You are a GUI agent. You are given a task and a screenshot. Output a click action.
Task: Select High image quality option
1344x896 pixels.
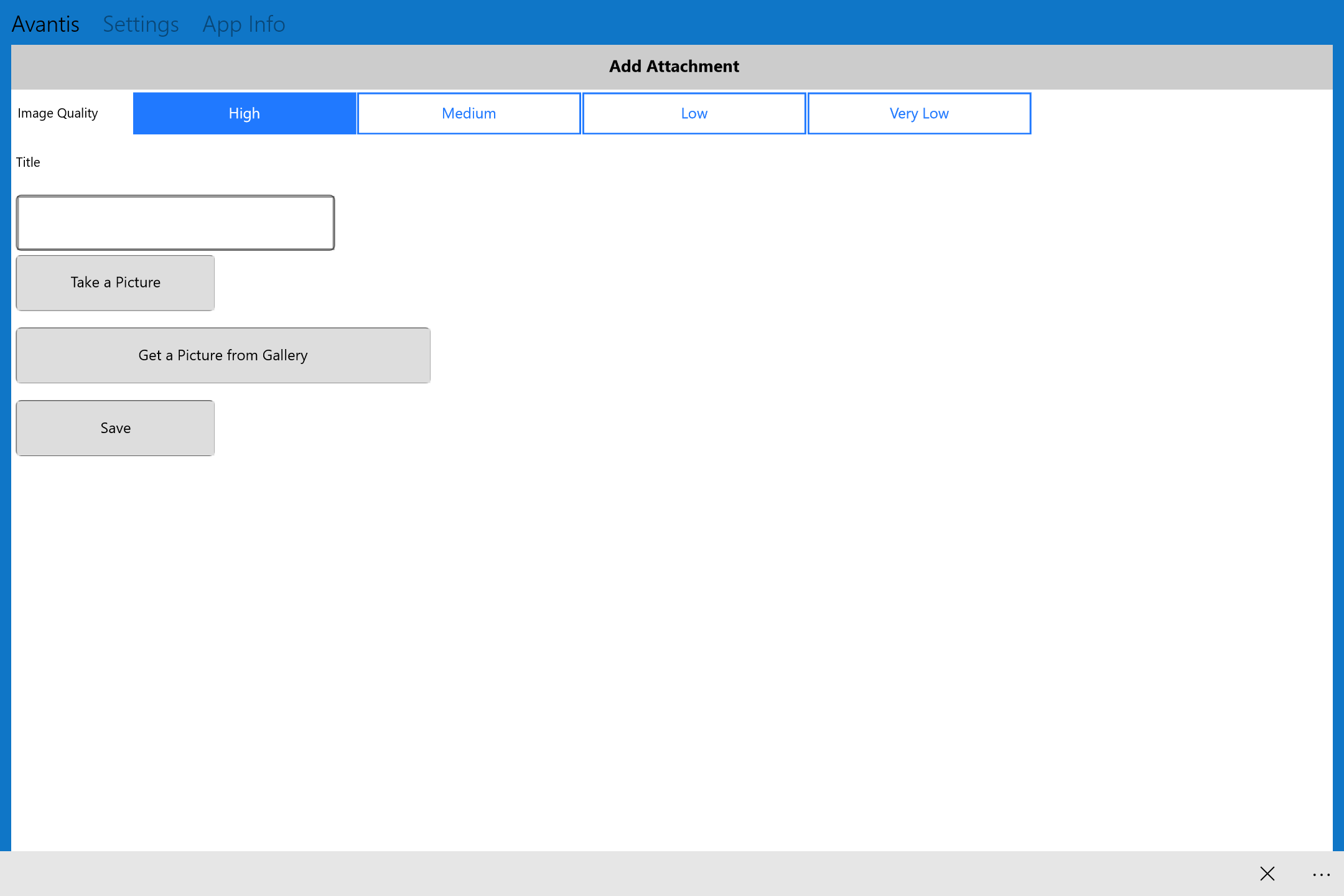coord(245,113)
